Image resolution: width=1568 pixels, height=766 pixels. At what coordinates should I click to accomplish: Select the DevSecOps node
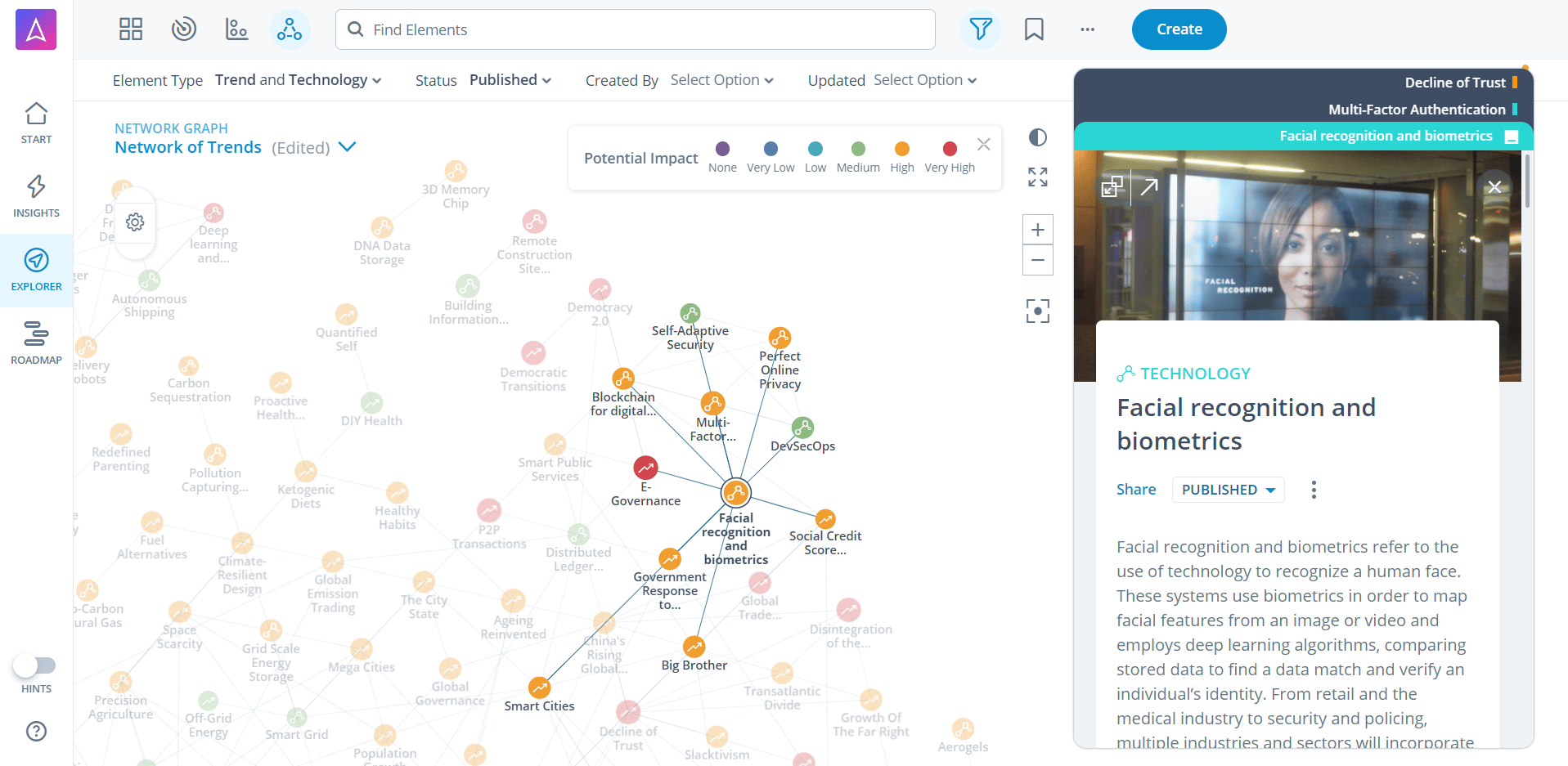click(x=802, y=428)
